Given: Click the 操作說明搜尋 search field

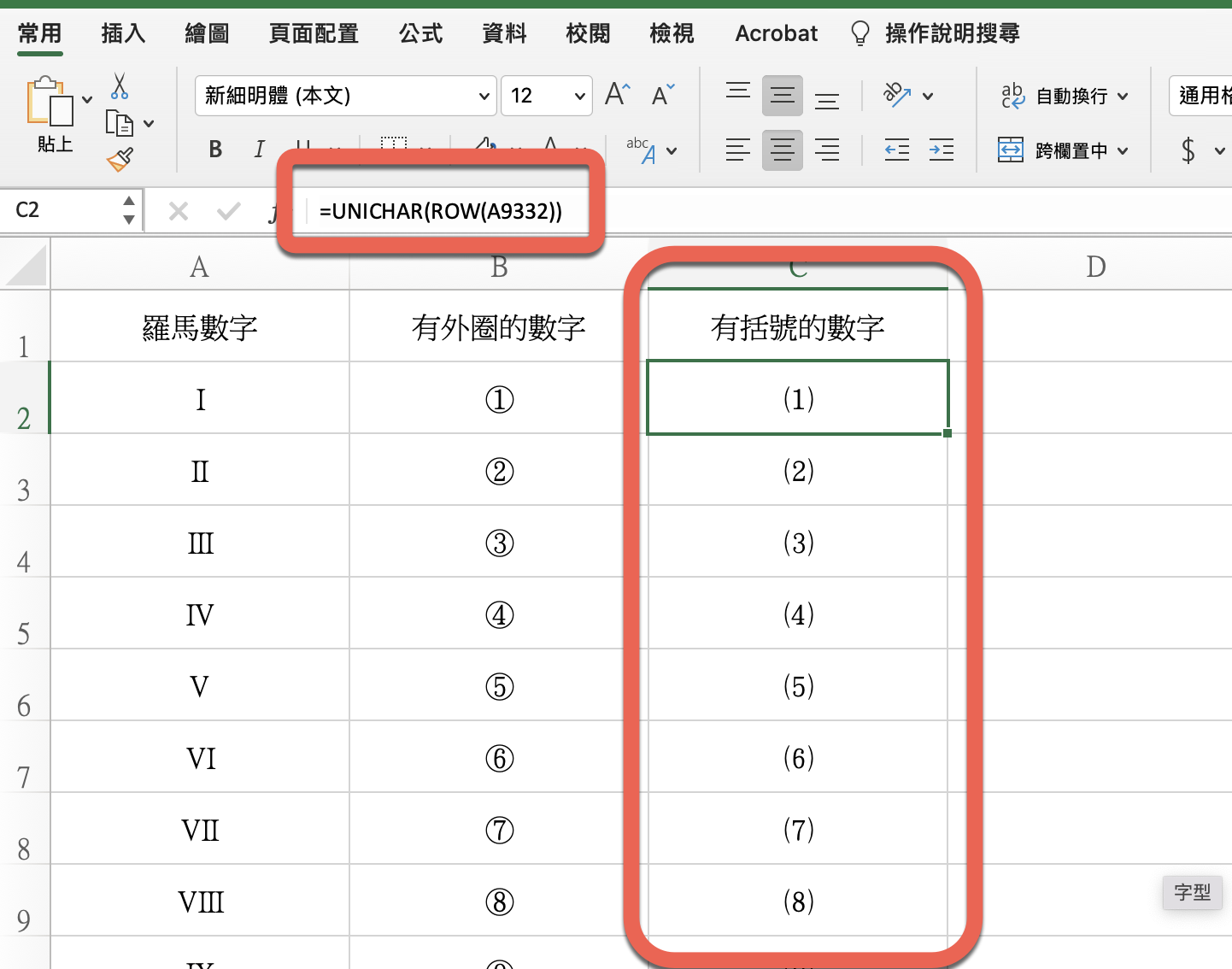Looking at the screenshot, I should (x=953, y=33).
